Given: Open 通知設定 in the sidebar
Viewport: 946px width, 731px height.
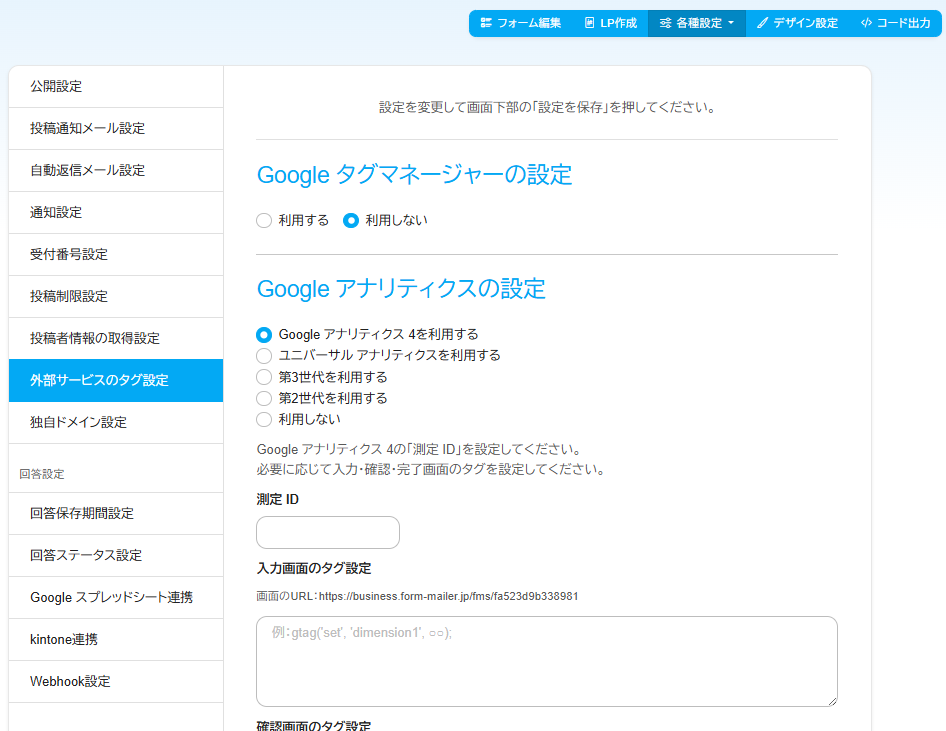Looking at the screenshot, I should coord(116,212).
